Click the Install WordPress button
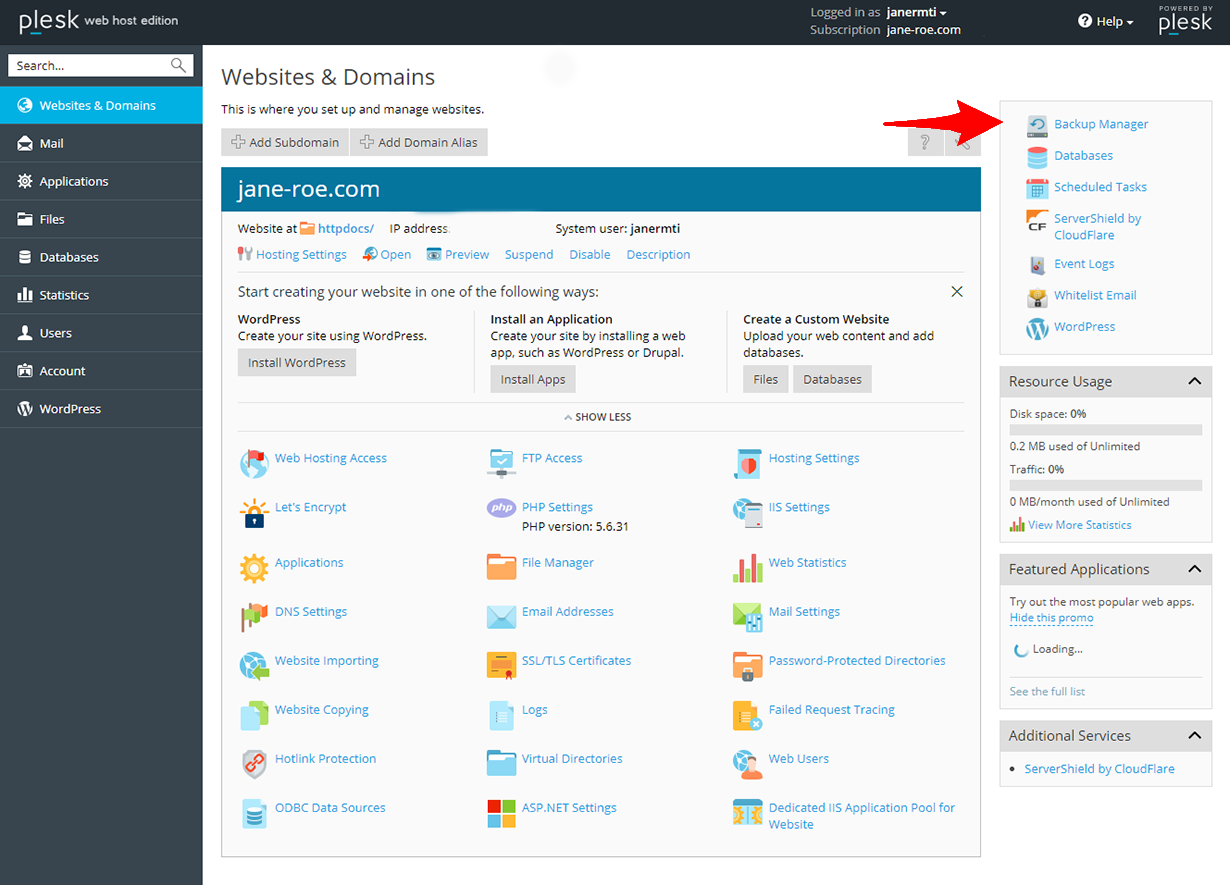The image size is (1230, 885). [x=297, y=363]
